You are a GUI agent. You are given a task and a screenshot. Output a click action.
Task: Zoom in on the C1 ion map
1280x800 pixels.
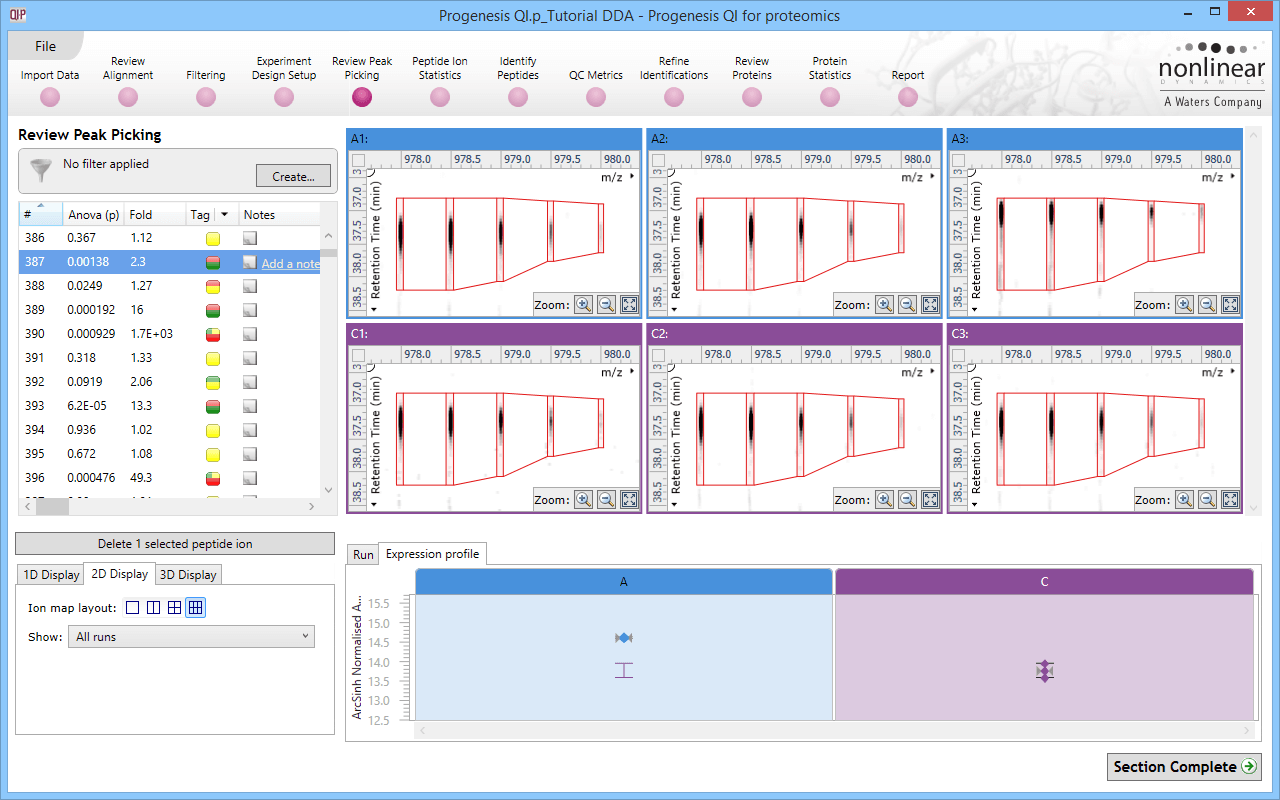pos(584,500)
